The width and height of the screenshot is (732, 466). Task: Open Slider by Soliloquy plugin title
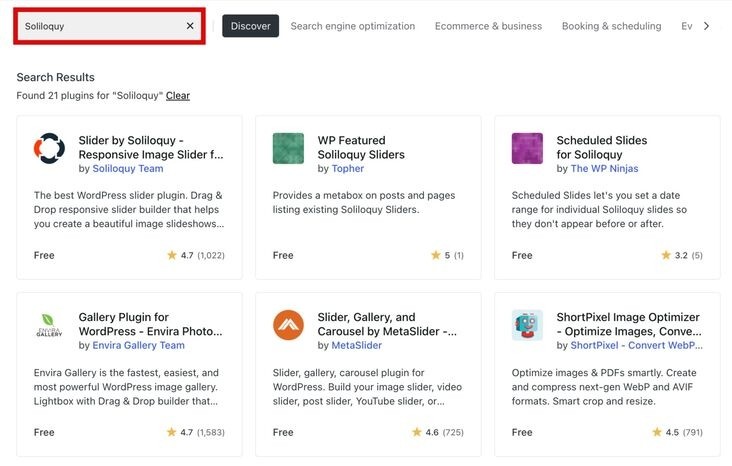pyautogui.click(x=151, y=147)
